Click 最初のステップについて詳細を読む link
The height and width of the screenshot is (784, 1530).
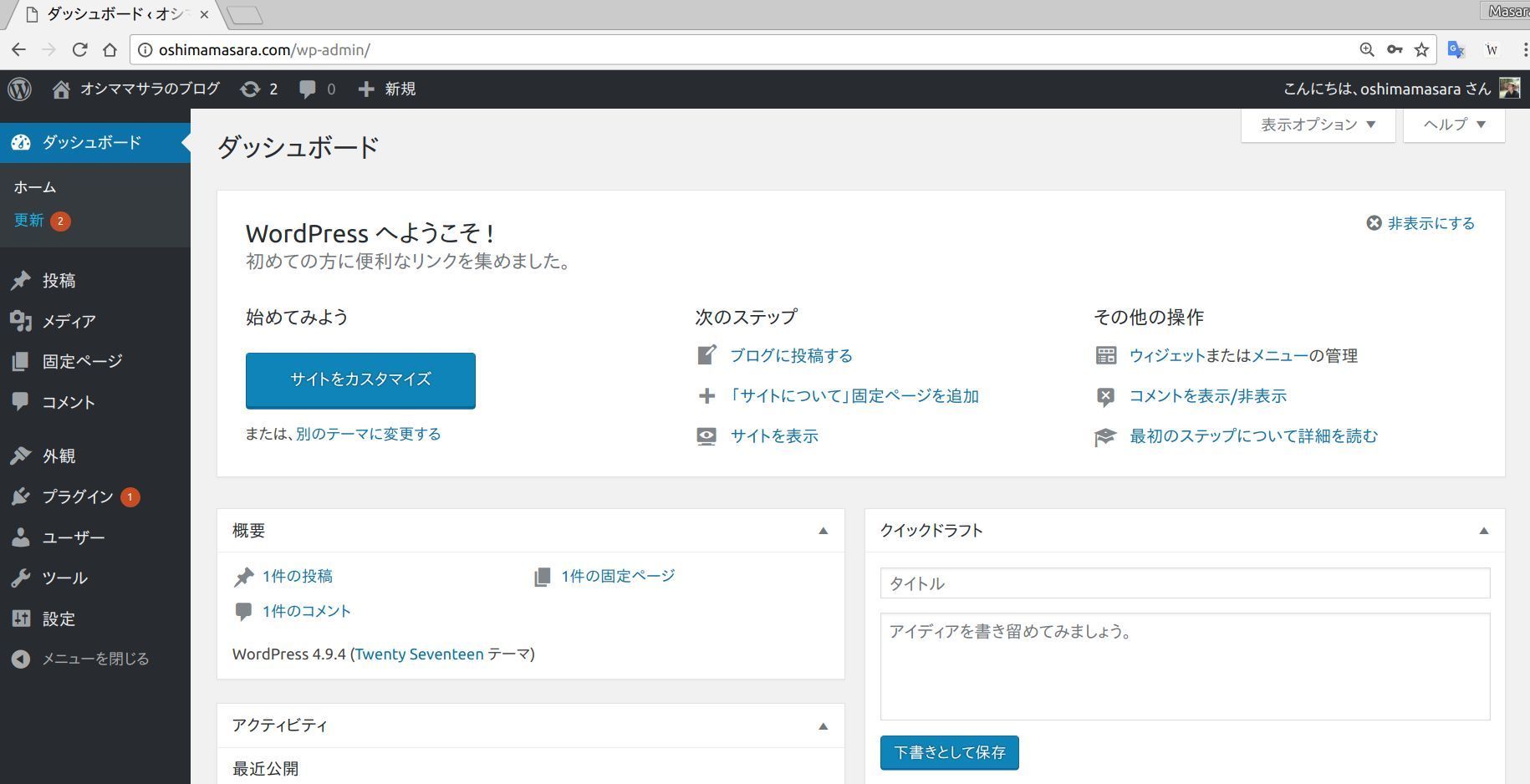(1253, 436)
